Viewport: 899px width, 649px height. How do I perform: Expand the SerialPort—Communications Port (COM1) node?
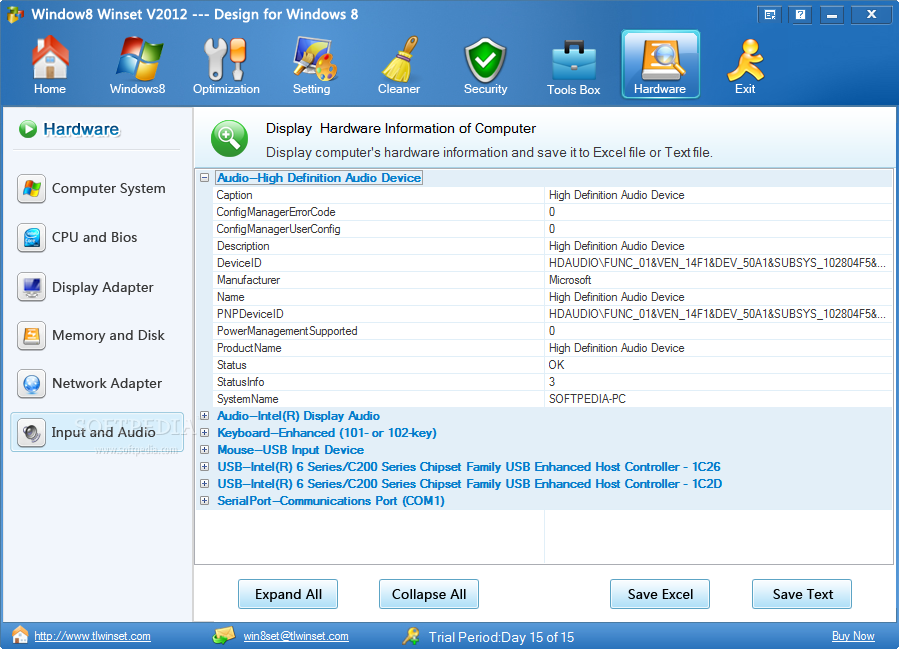coord(204,501)
